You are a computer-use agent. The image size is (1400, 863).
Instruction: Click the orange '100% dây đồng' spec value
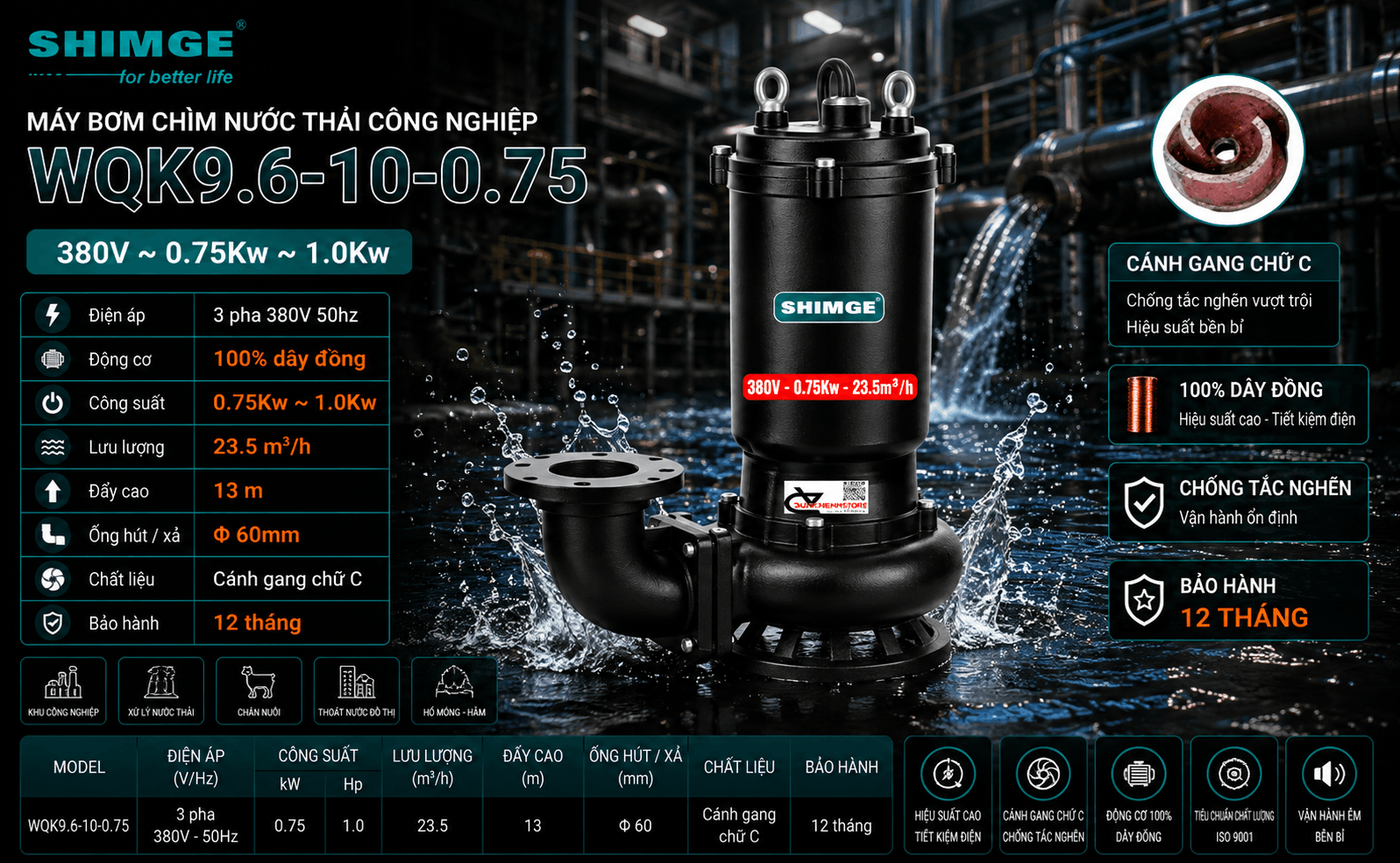[x=289, y=358]
